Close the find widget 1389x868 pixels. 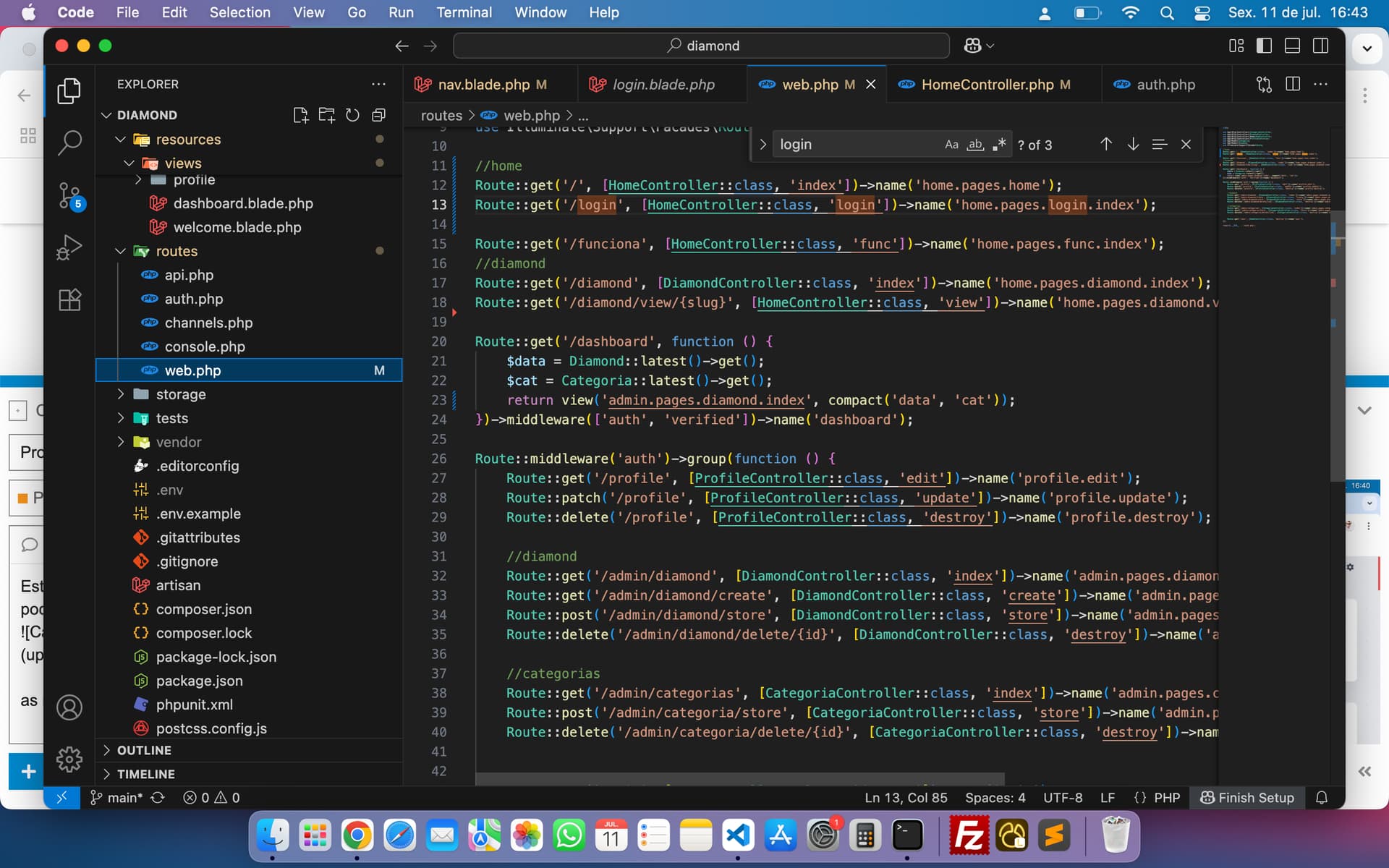pos(1186,144)
